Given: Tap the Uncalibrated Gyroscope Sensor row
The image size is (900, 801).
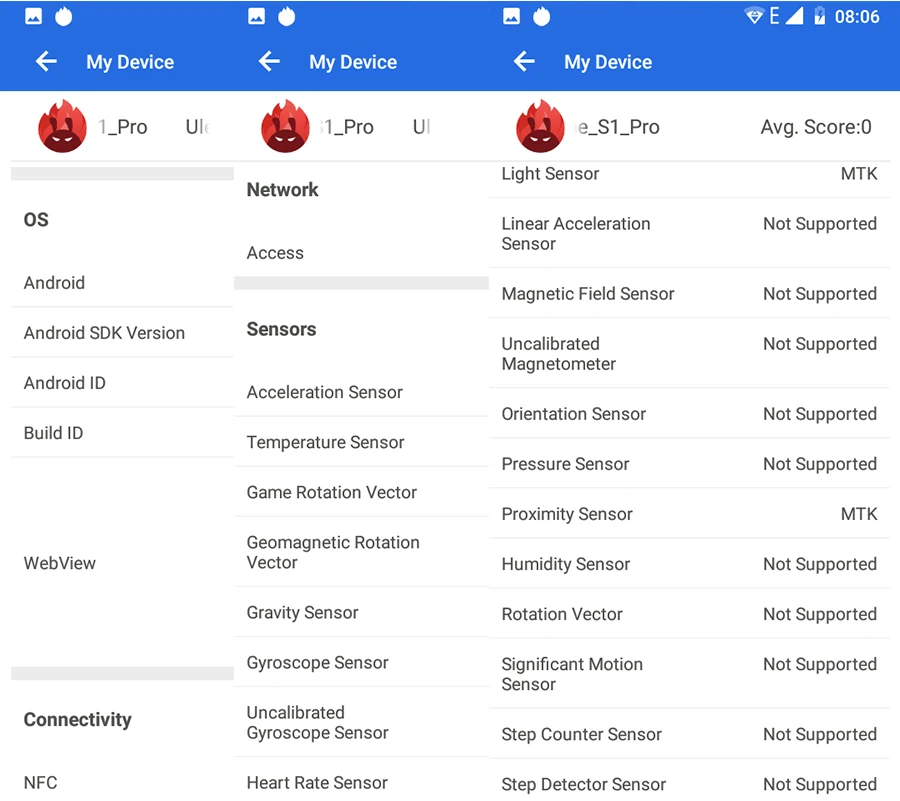Looking at the screenshot, I should pos(362,722).
